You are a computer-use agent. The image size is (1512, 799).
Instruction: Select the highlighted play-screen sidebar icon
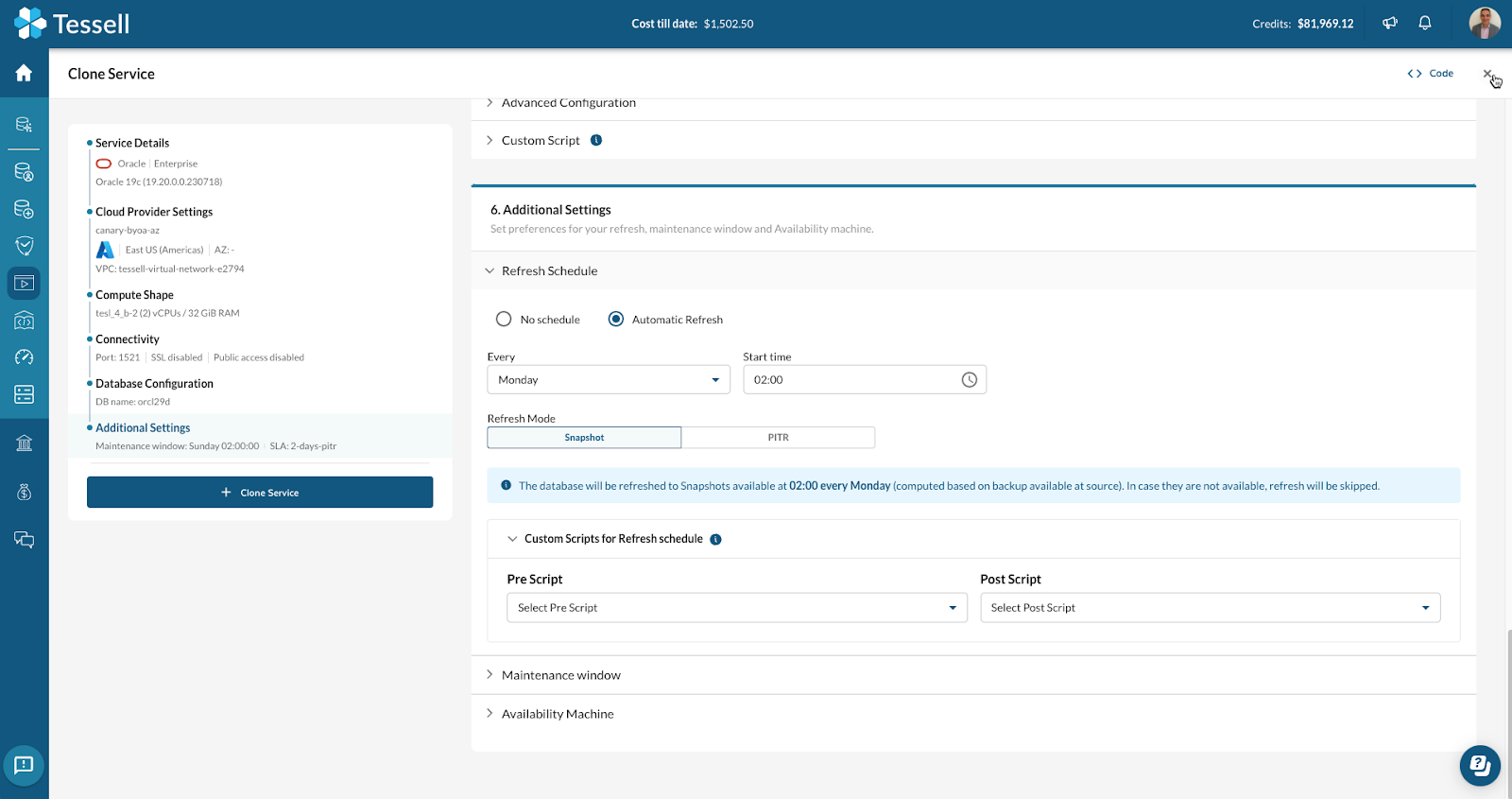(x=24, y=283)
